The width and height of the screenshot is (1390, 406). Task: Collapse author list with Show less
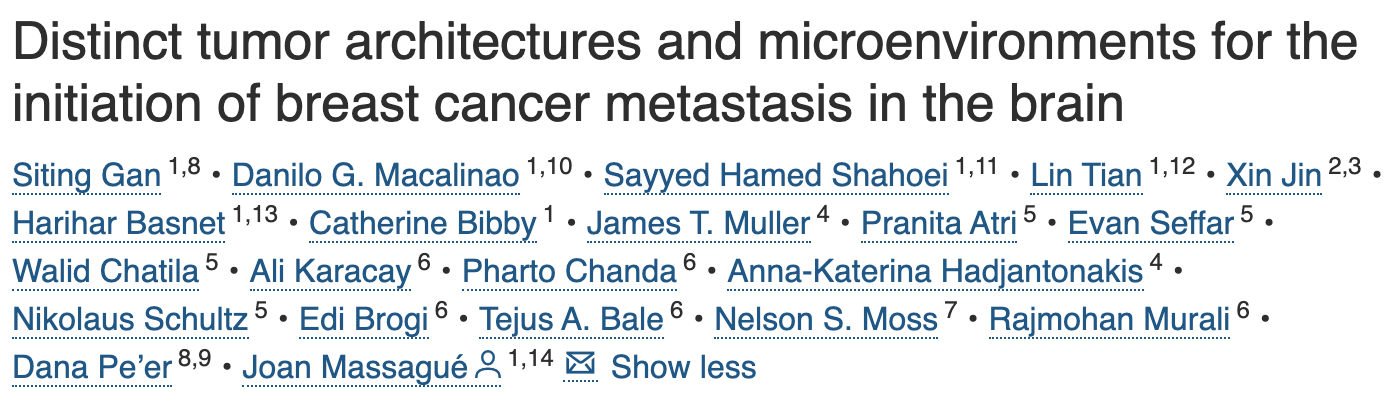[x=683, y=367]
